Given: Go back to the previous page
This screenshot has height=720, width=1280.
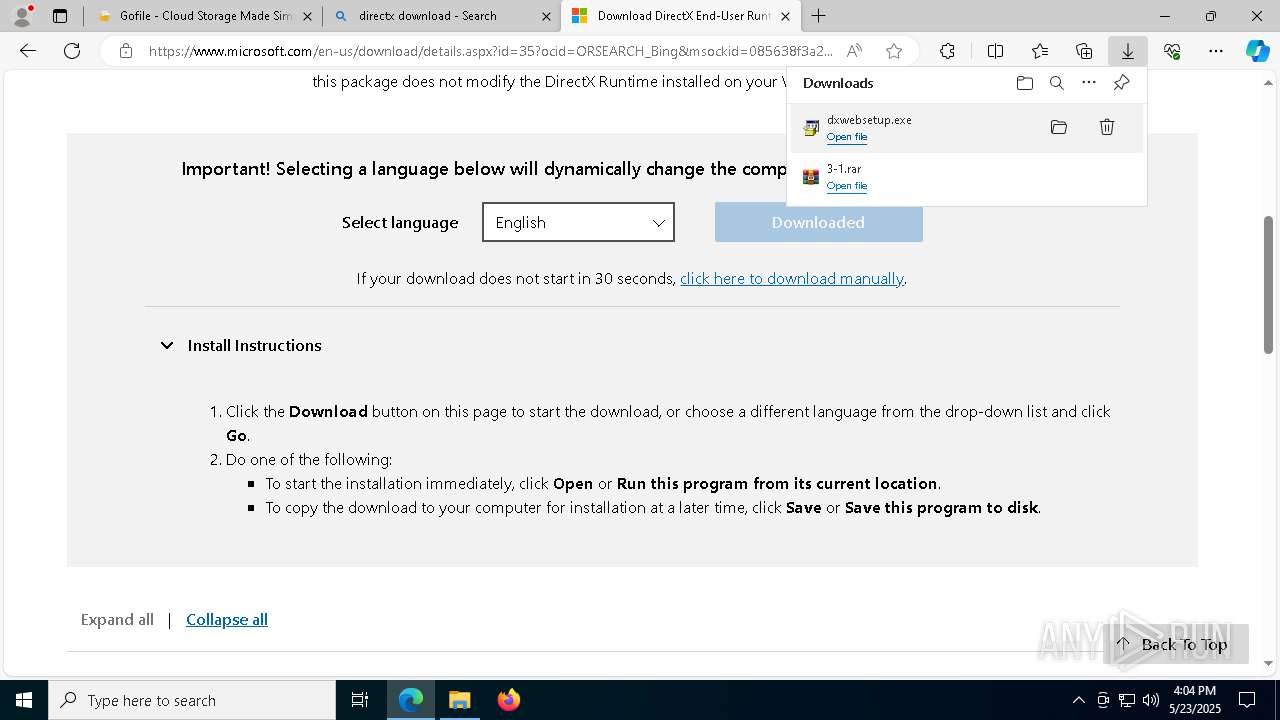Looking at the screenshot, I should pyautogui.click(x=28, y=51).
